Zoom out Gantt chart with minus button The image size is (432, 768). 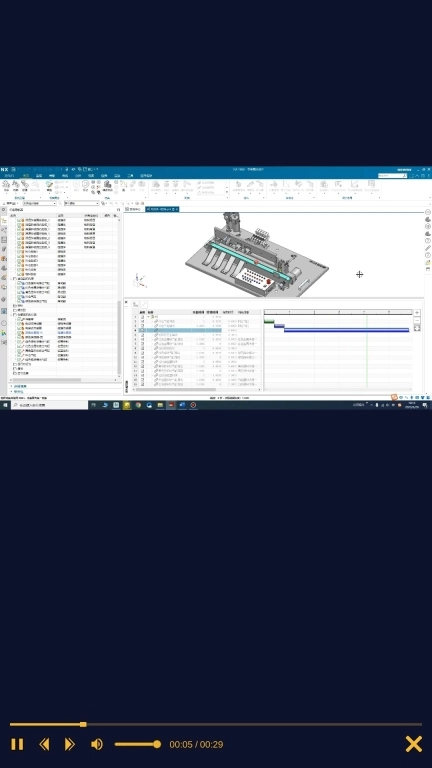[x=417, y=320]
